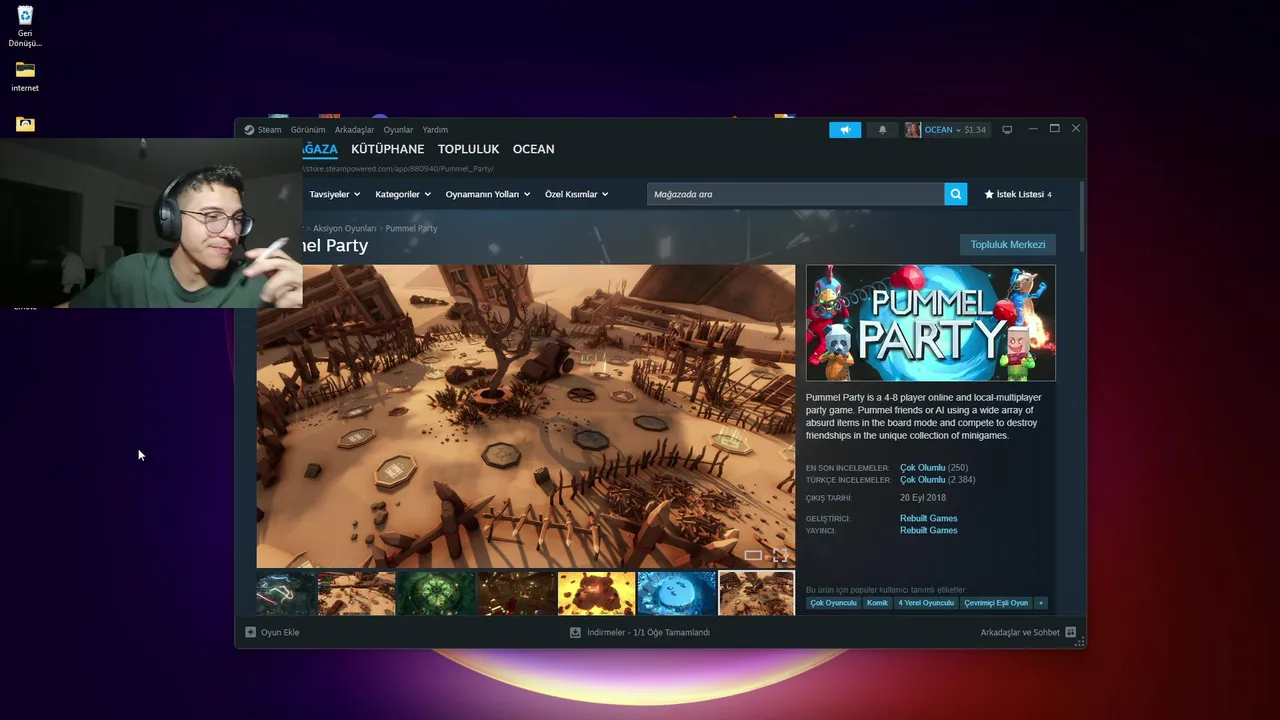Click the downloads icon in bottom bar

575,632
